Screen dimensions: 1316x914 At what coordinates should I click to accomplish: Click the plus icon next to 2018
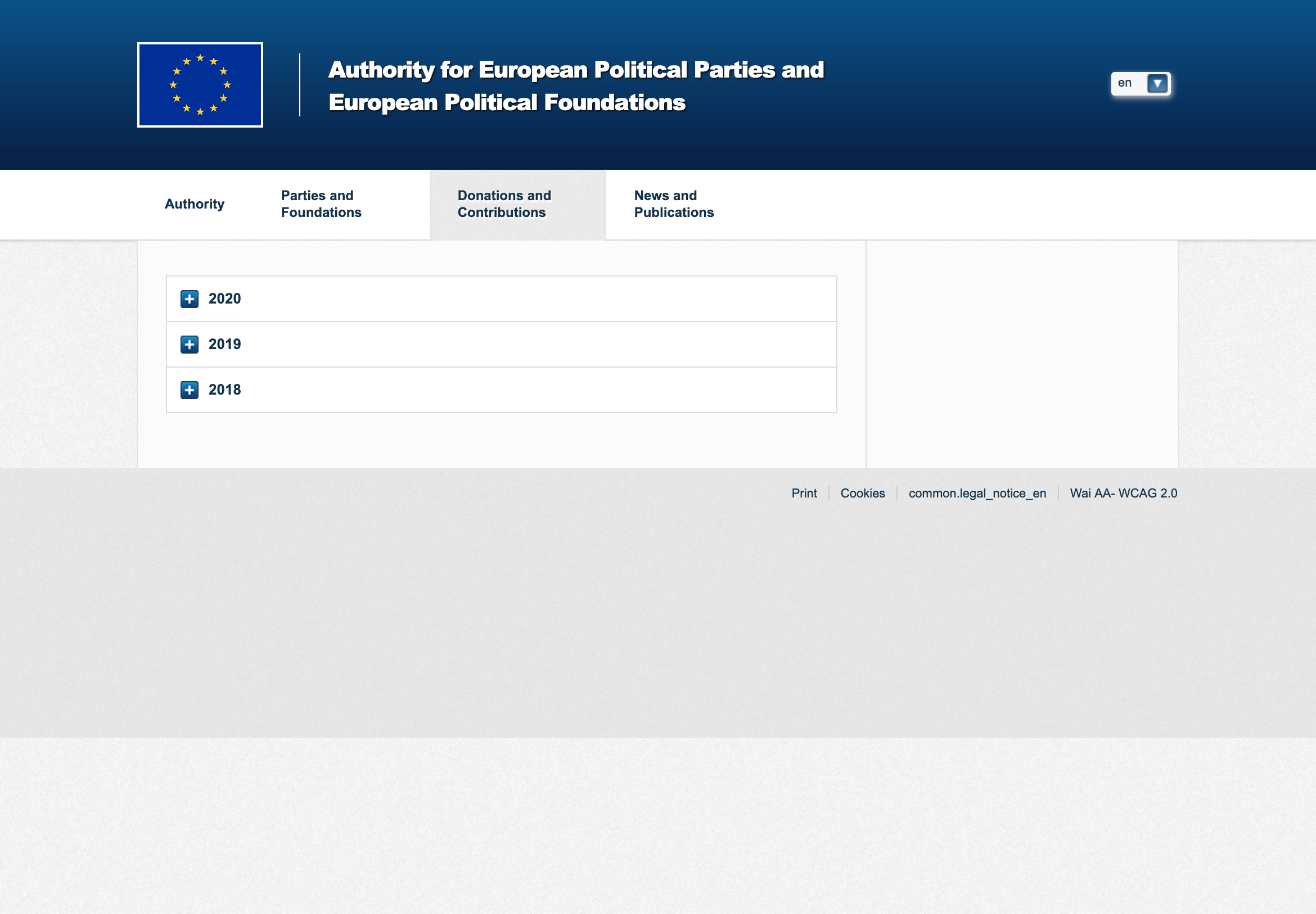tap(189, 390)
